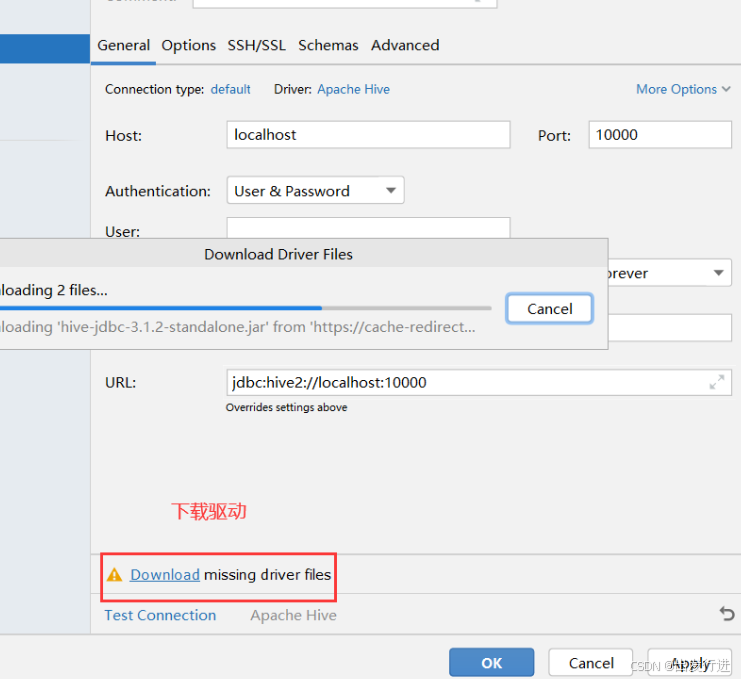The height and width of the screenshot is (679, 741).
Task: Click into the URL field
Action: 479,382
